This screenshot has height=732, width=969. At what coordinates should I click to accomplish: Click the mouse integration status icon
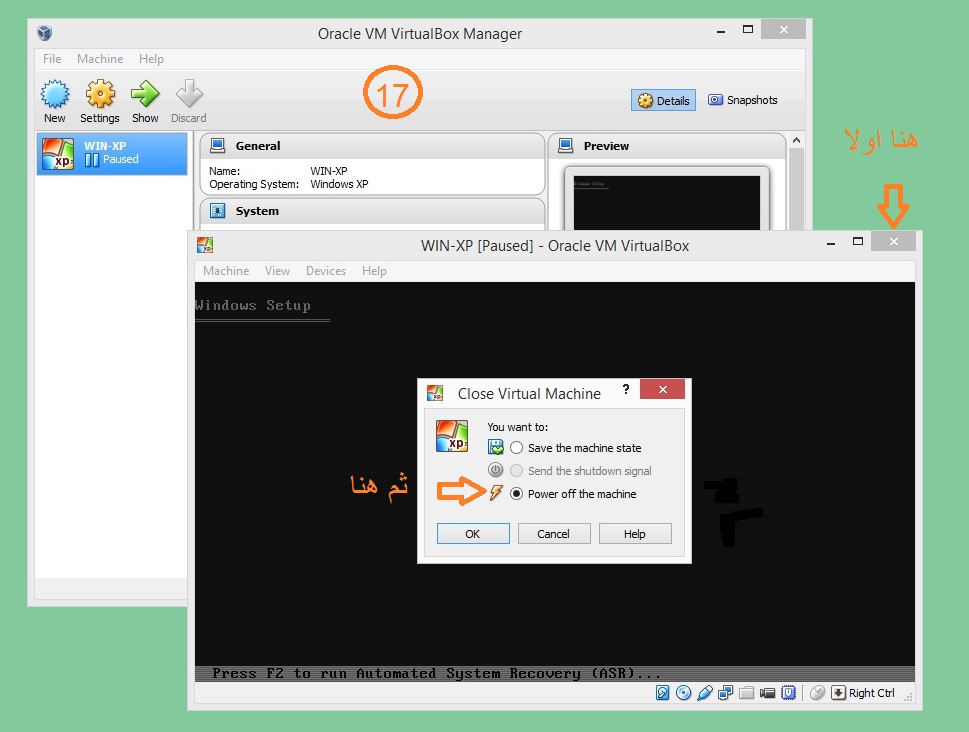click(x=817, y=693)
